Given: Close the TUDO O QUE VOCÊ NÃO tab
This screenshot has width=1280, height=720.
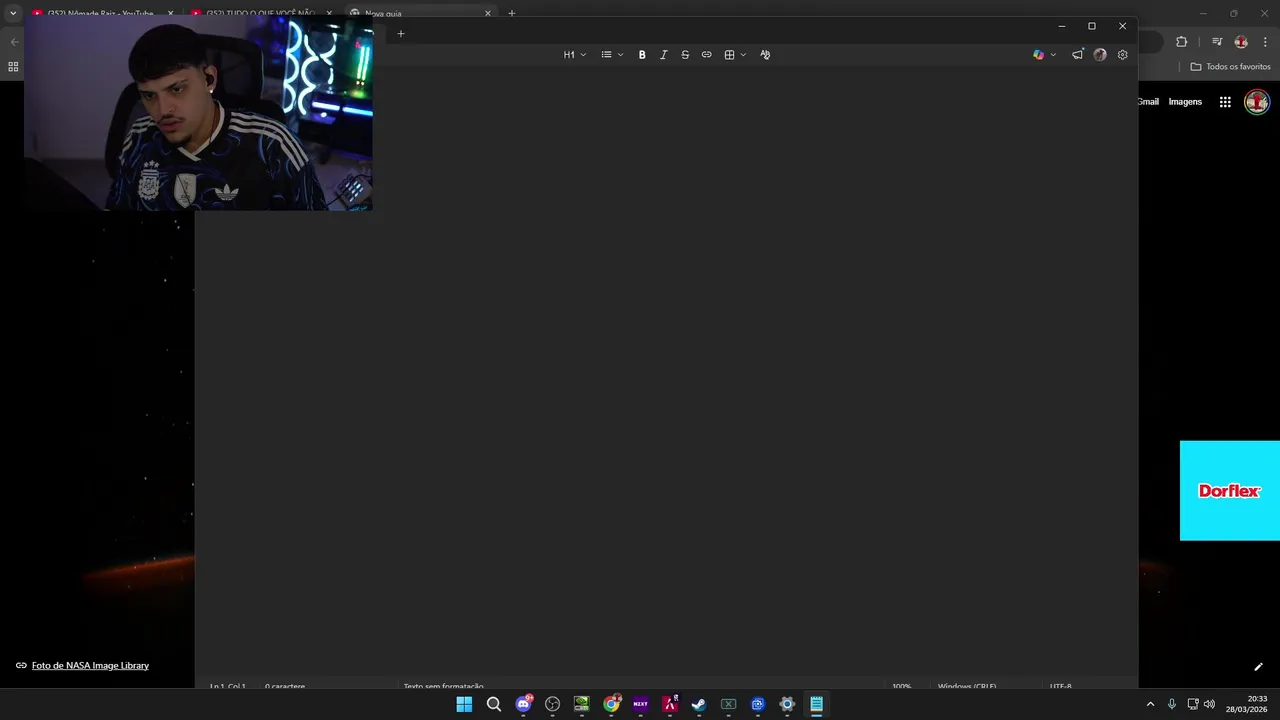Looking at the screenshot, I should (329, 13).
